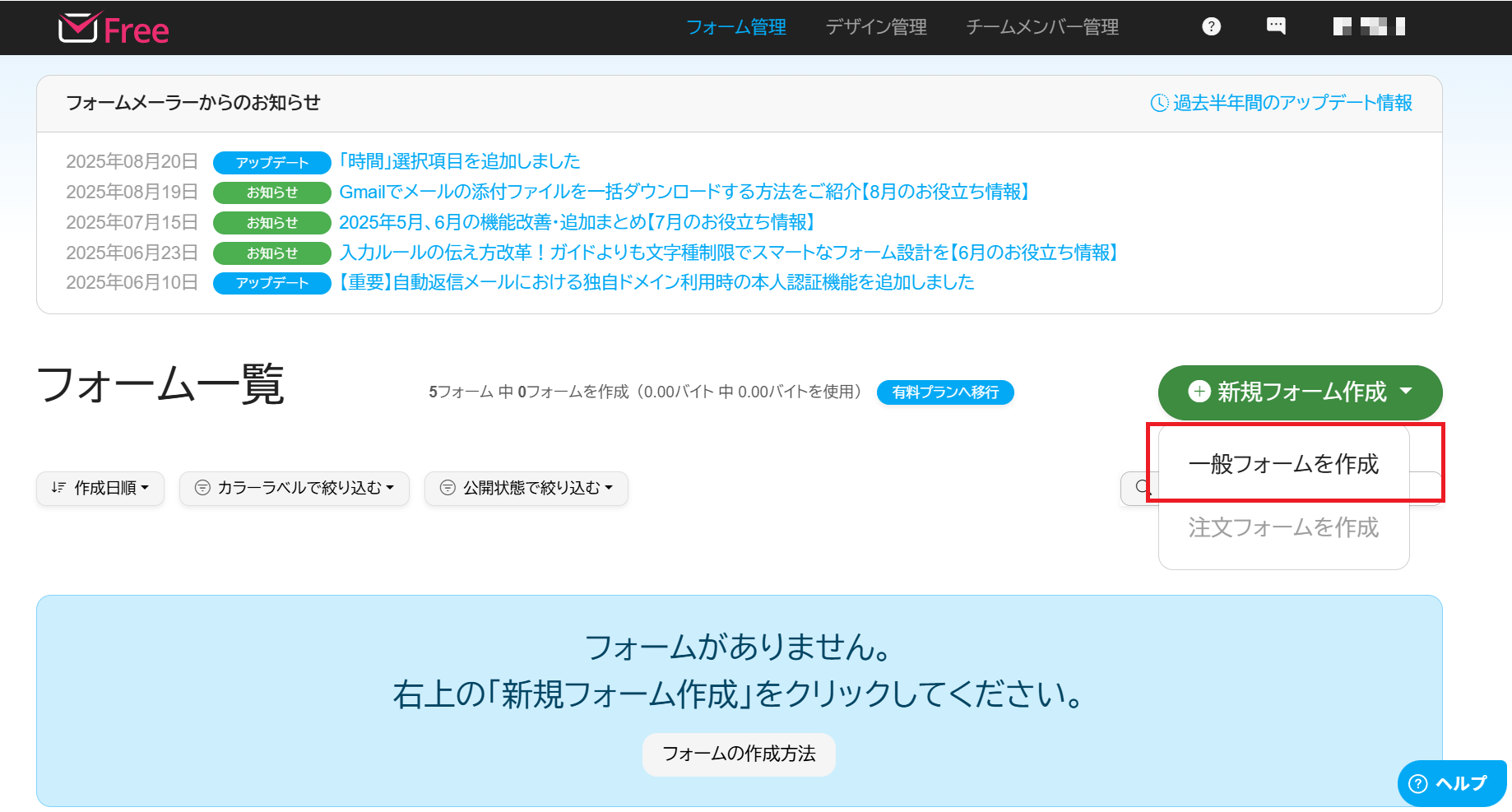Click the user account avatar in header

coord(1368,26)
